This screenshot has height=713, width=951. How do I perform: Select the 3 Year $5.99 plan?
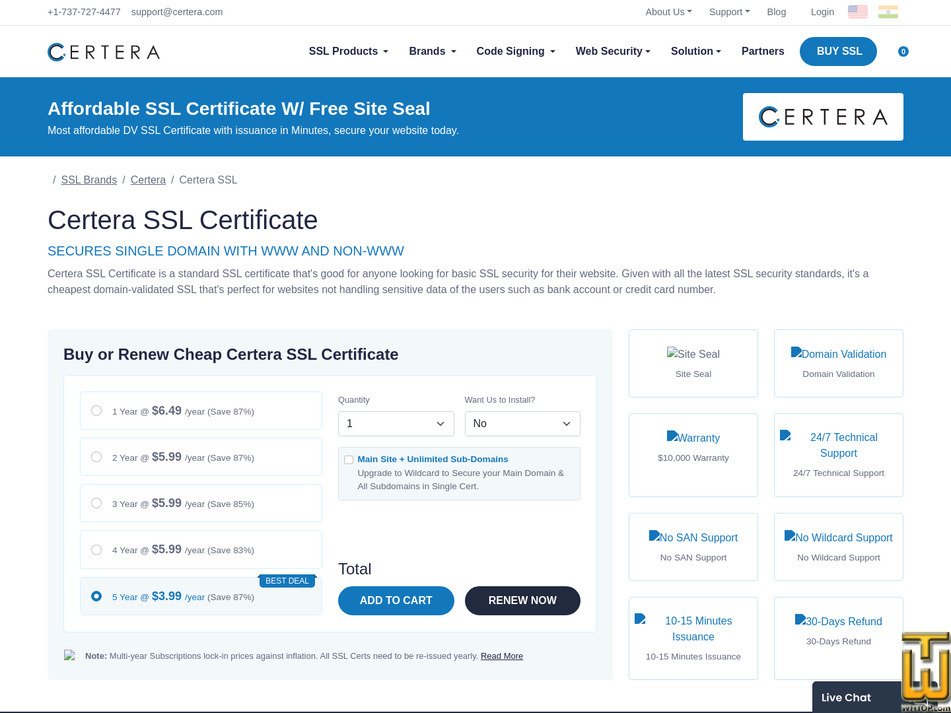tap(96, 503)
